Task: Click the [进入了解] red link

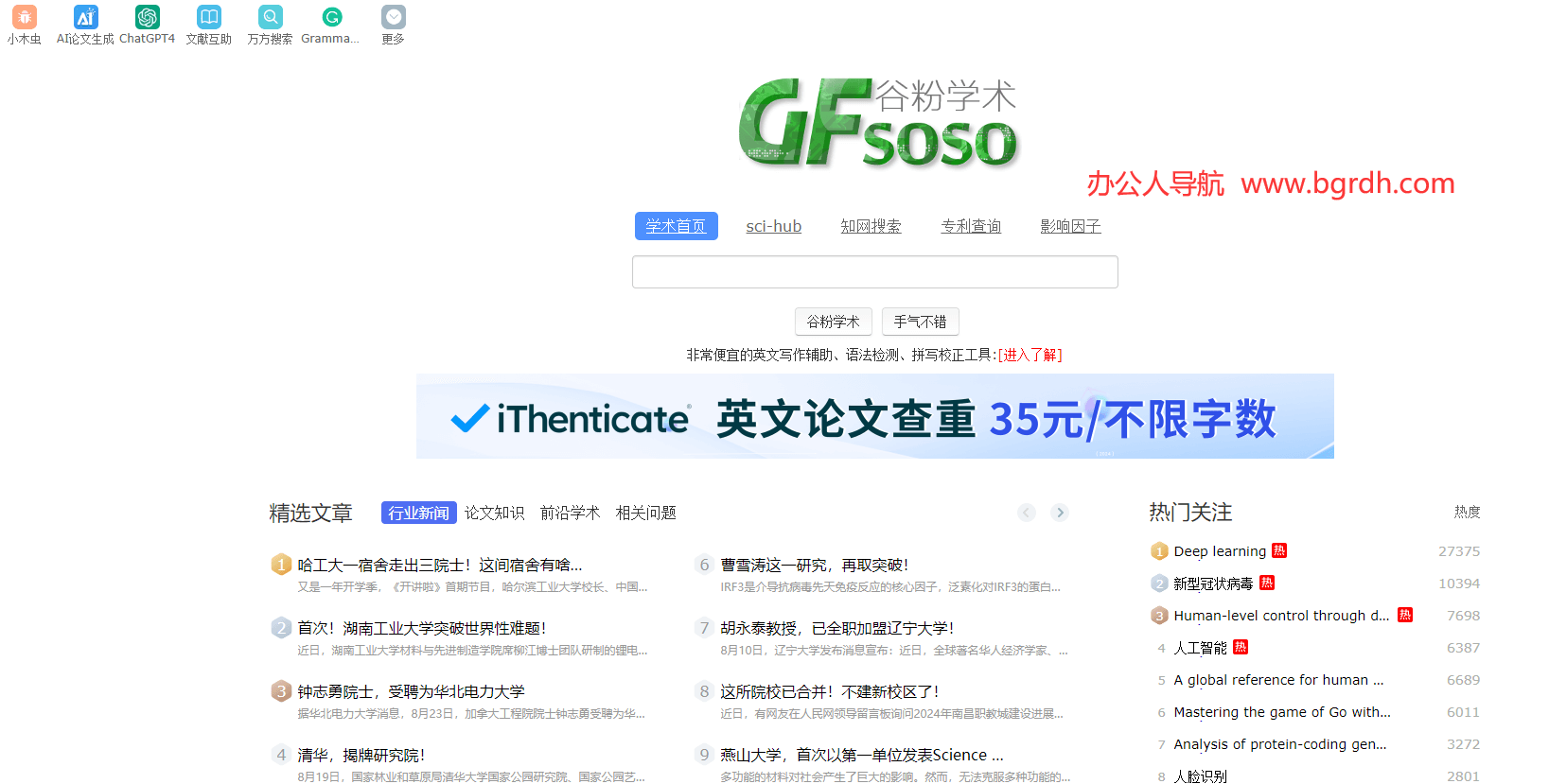Action: [1030, 355]
